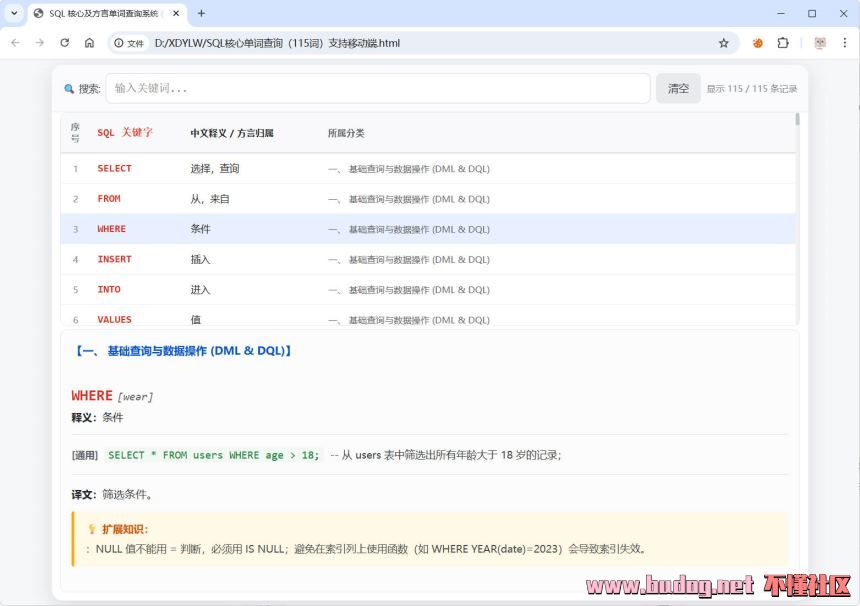Click the 中文释义 / 方言归属 column header
Screen dimensions: 860x606
[232, 133]
